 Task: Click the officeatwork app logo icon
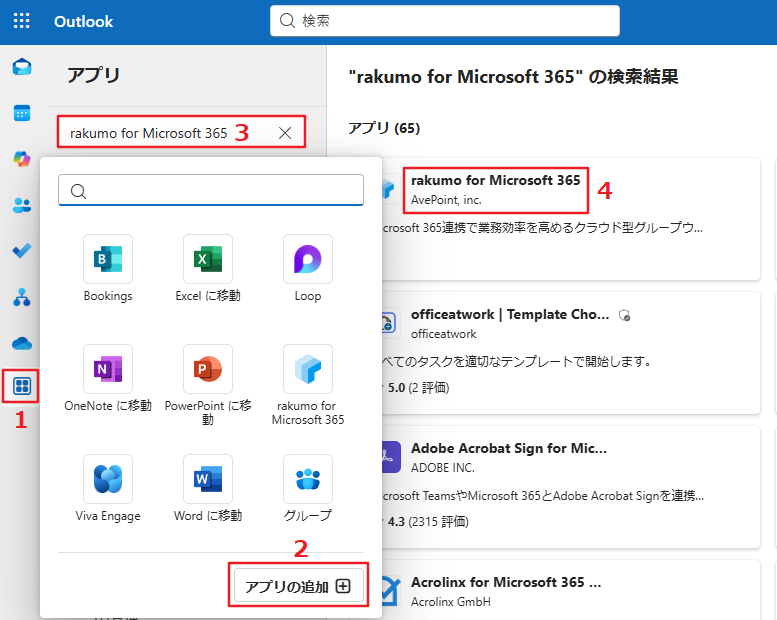tap(390, 323)
